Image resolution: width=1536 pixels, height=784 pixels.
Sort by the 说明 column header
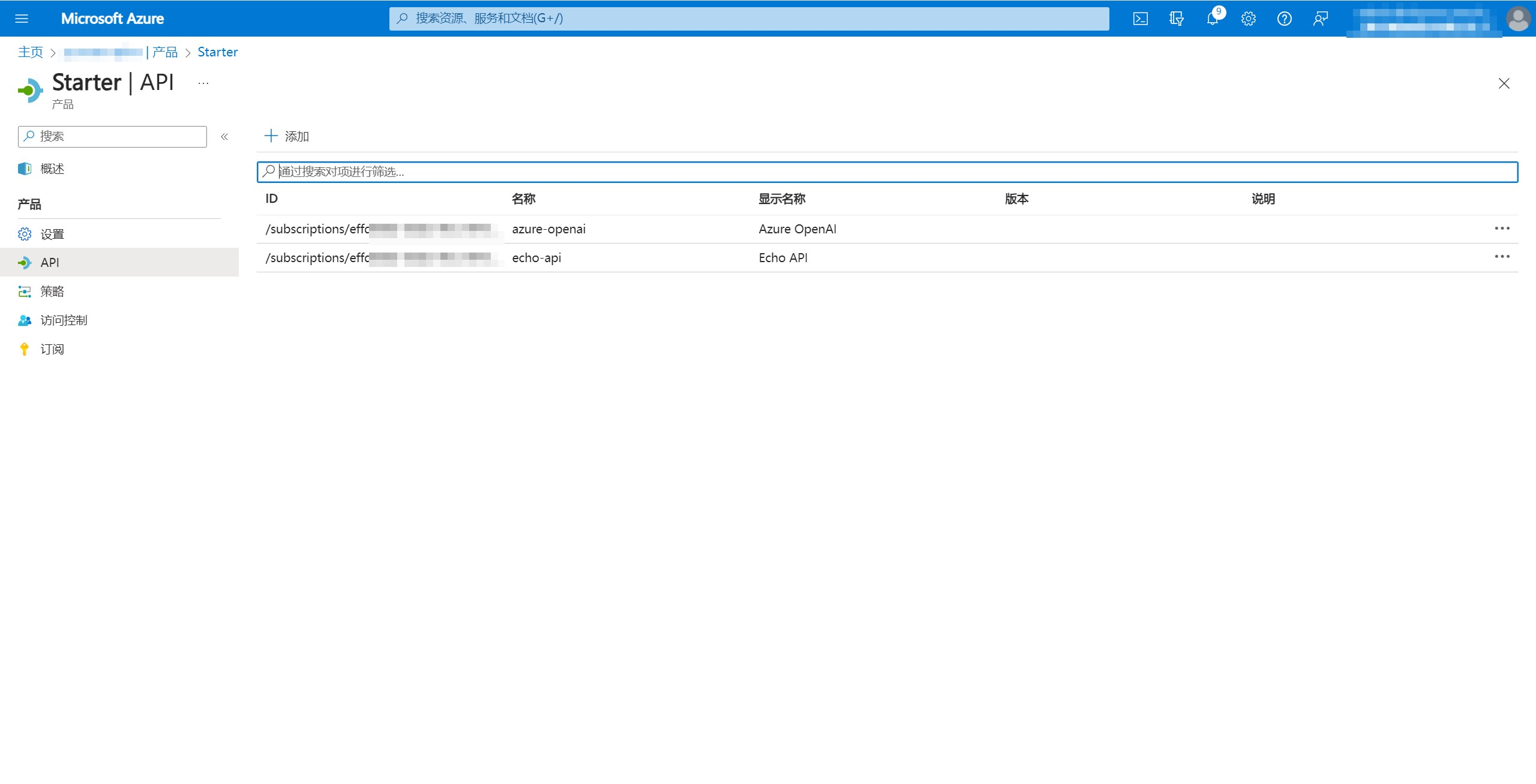[x=1263, y=199]
